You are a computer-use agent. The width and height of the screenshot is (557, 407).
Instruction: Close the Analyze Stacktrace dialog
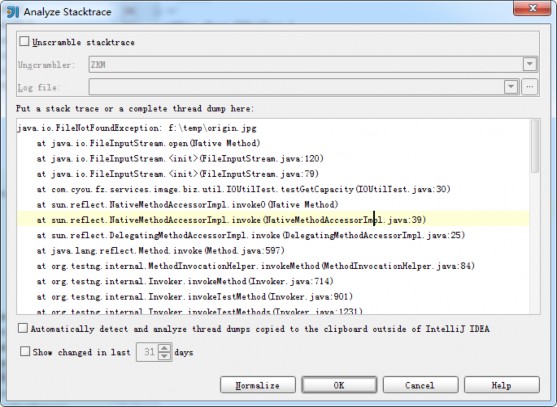pyautogui.click(x=531, y=9)
